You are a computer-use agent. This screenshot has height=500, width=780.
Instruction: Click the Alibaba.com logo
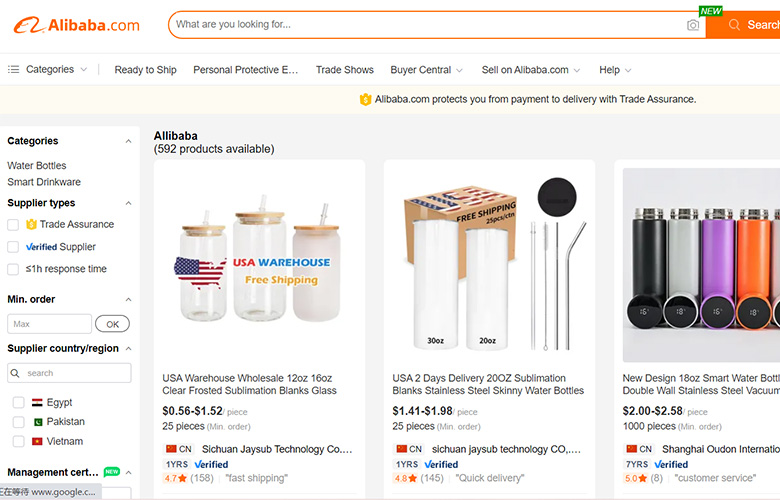coord(76,25)
